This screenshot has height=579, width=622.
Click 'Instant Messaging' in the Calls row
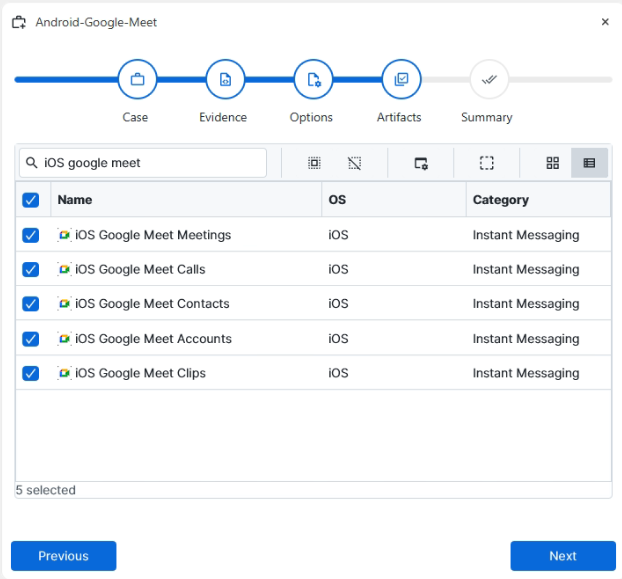[x=526, y=270]
